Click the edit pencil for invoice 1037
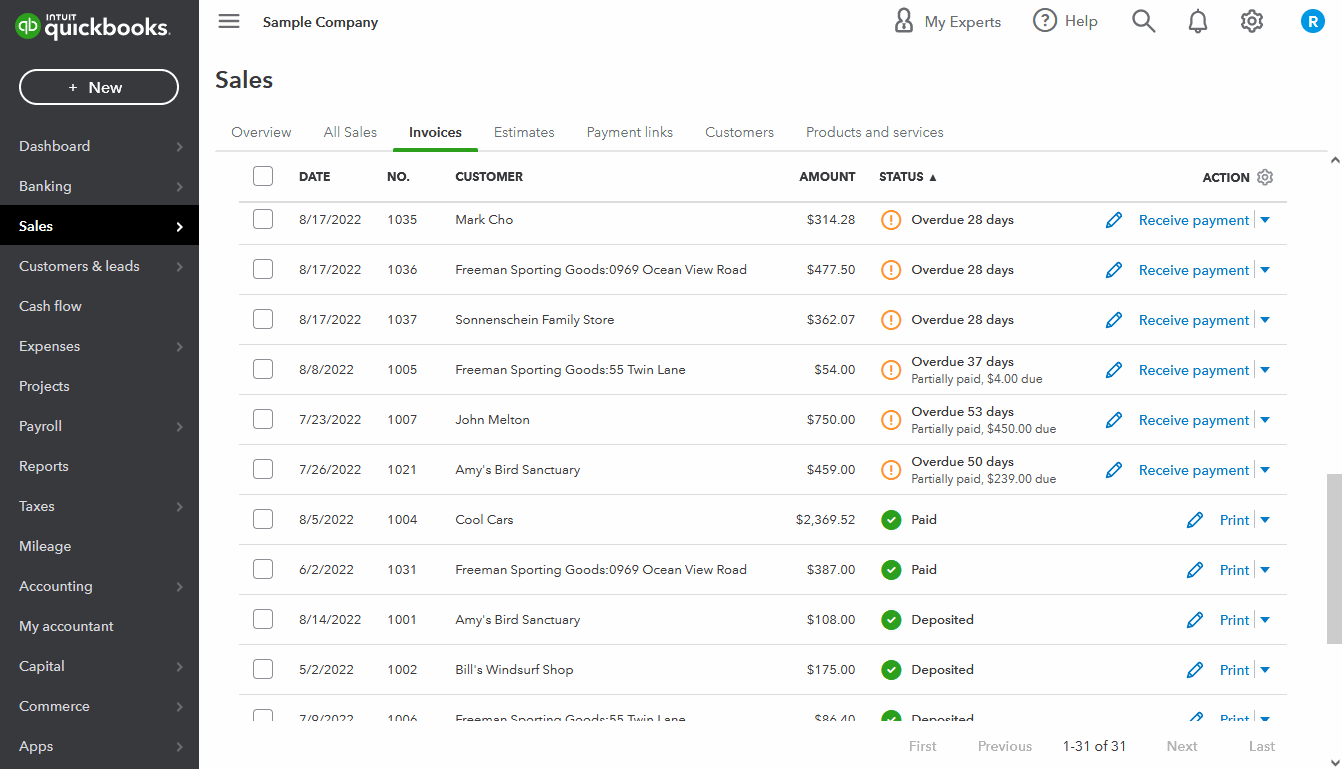Image resolution: width=1342 pixels, height=769 pixels. [1114, 320]
